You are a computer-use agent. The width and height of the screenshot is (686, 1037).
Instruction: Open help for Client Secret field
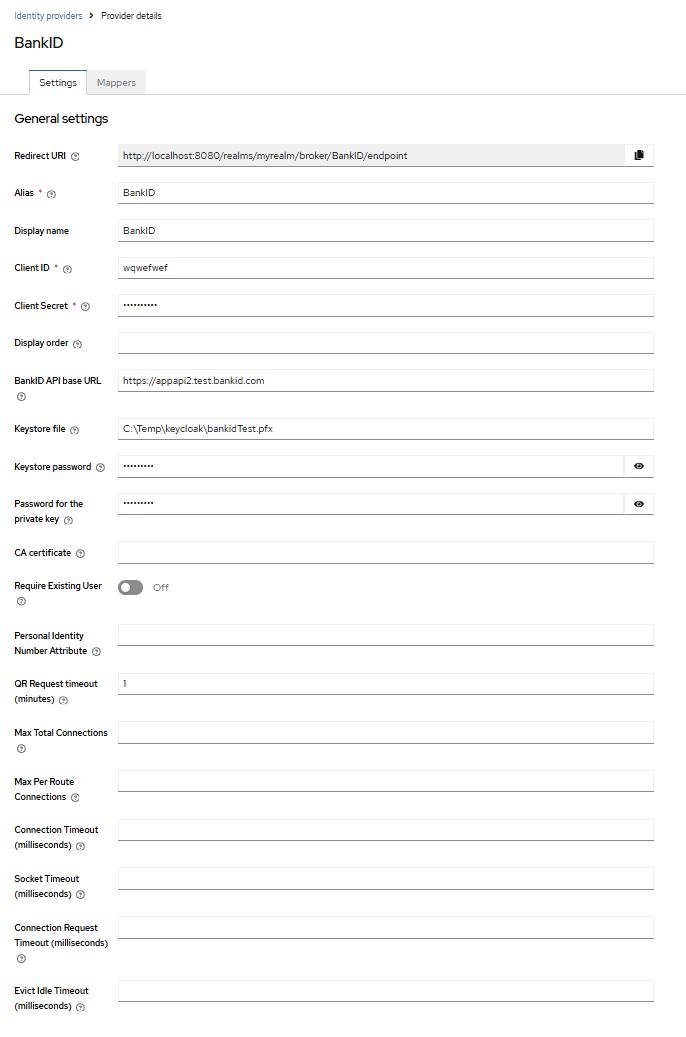pos(85,305)
